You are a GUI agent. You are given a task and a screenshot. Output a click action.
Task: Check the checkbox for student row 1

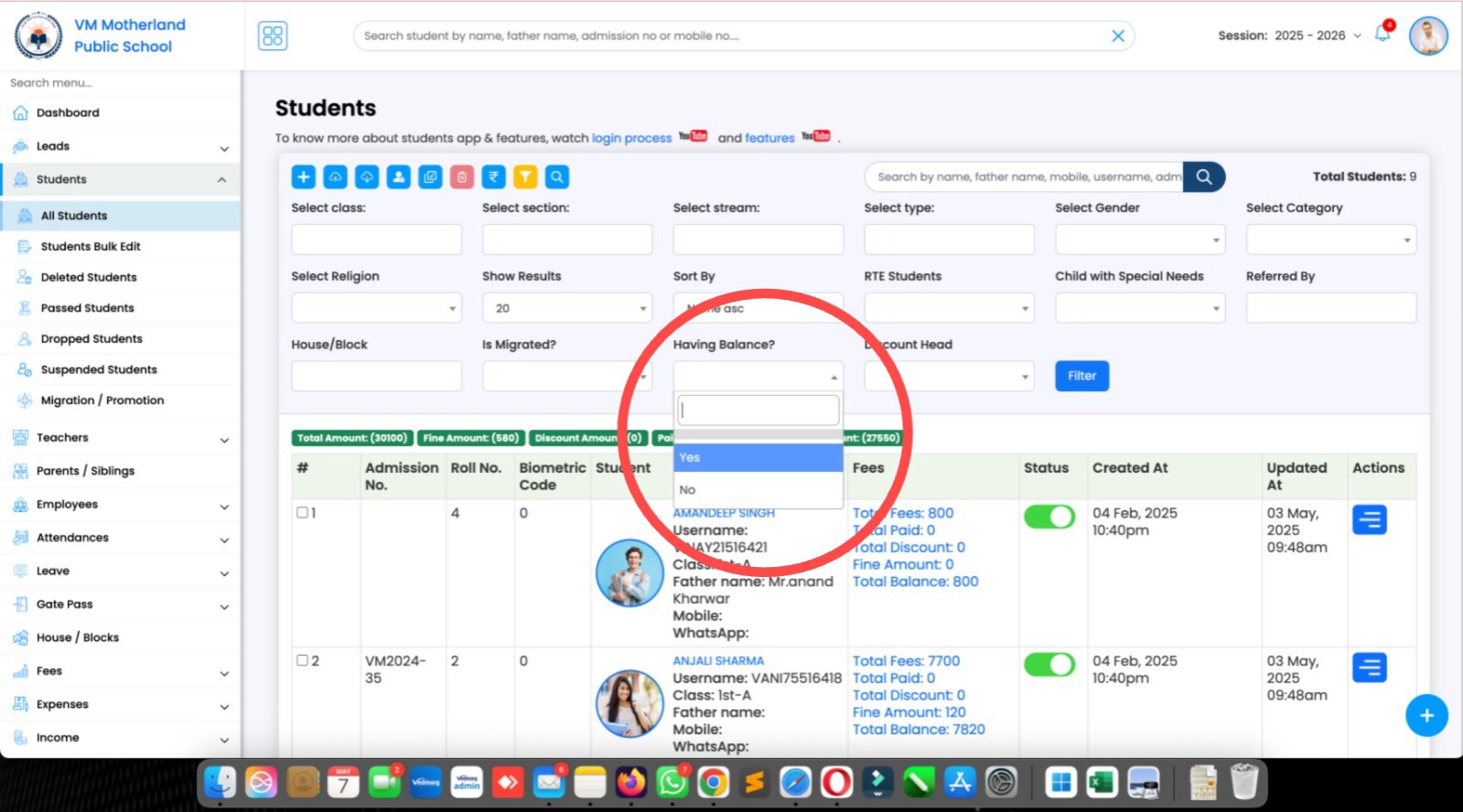click(302, 513)
